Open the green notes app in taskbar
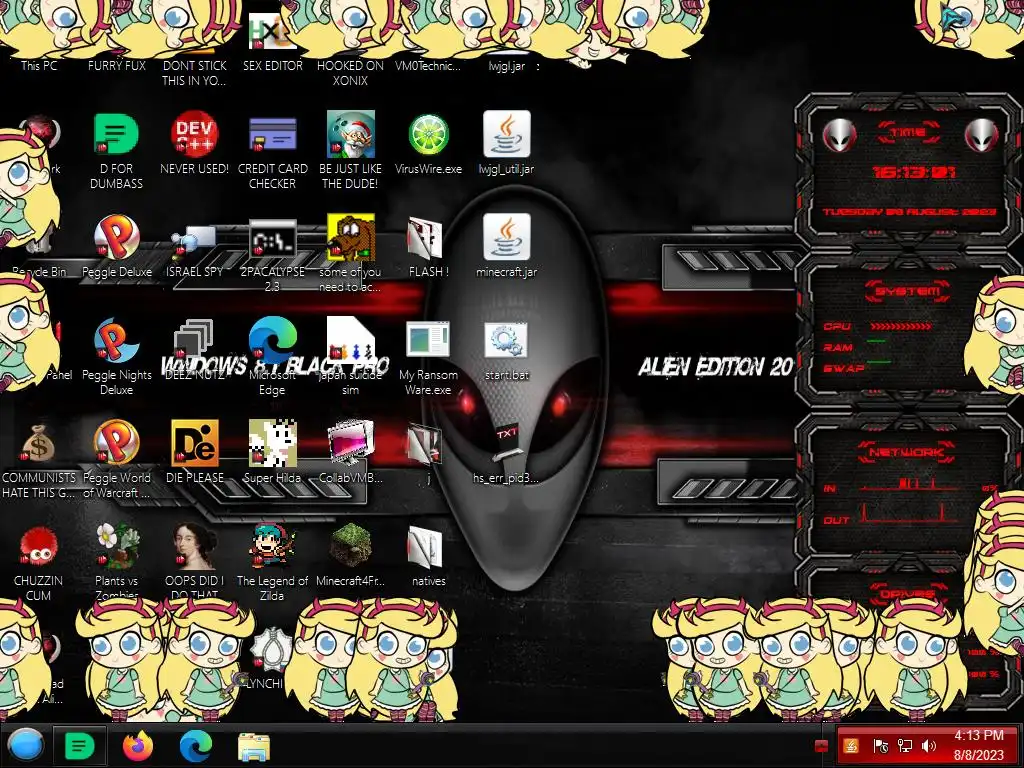The image size is (1024, 768). point(79,746)
